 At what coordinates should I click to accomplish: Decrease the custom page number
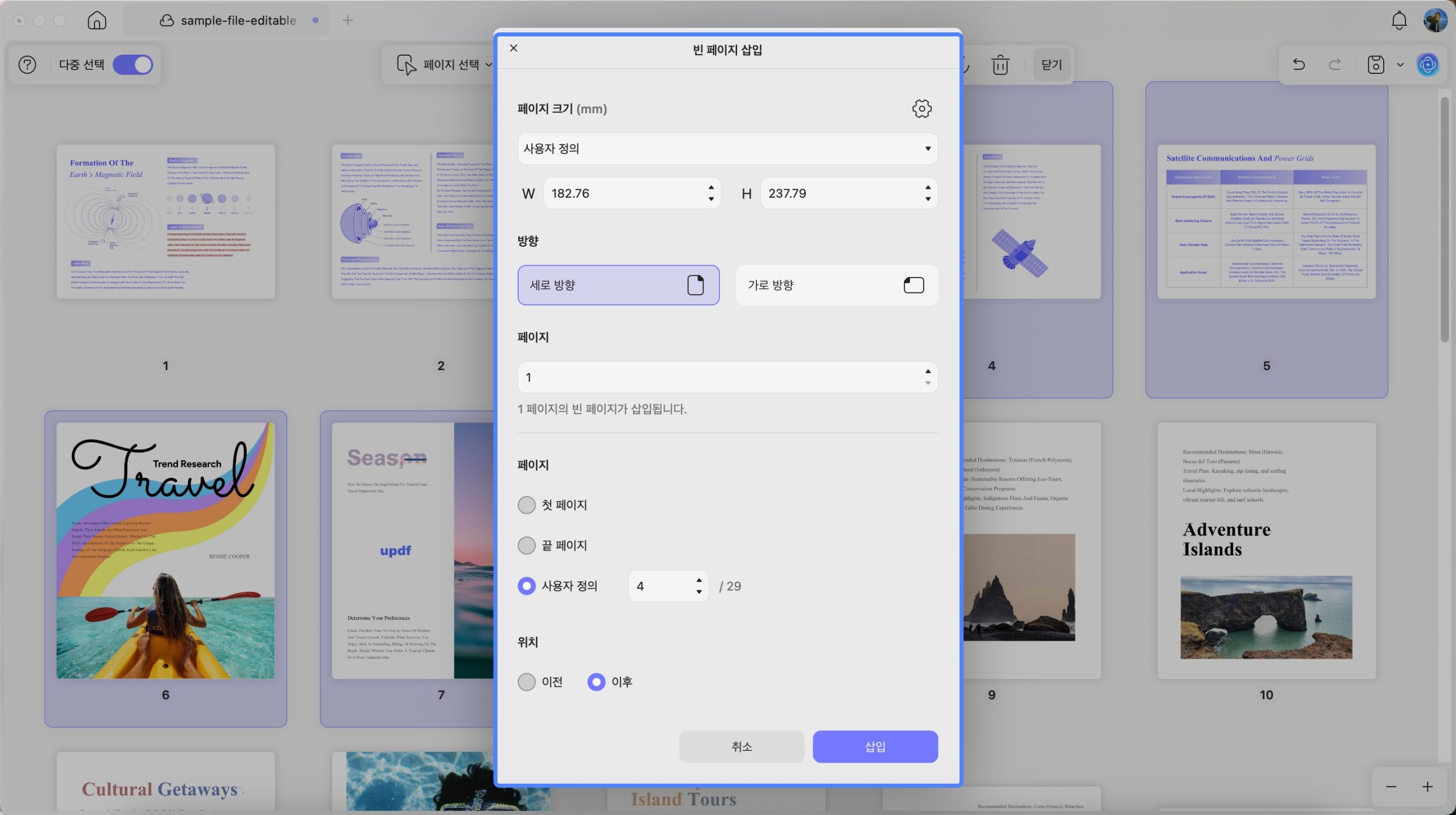pyautogui.click(x=699, y=592)
